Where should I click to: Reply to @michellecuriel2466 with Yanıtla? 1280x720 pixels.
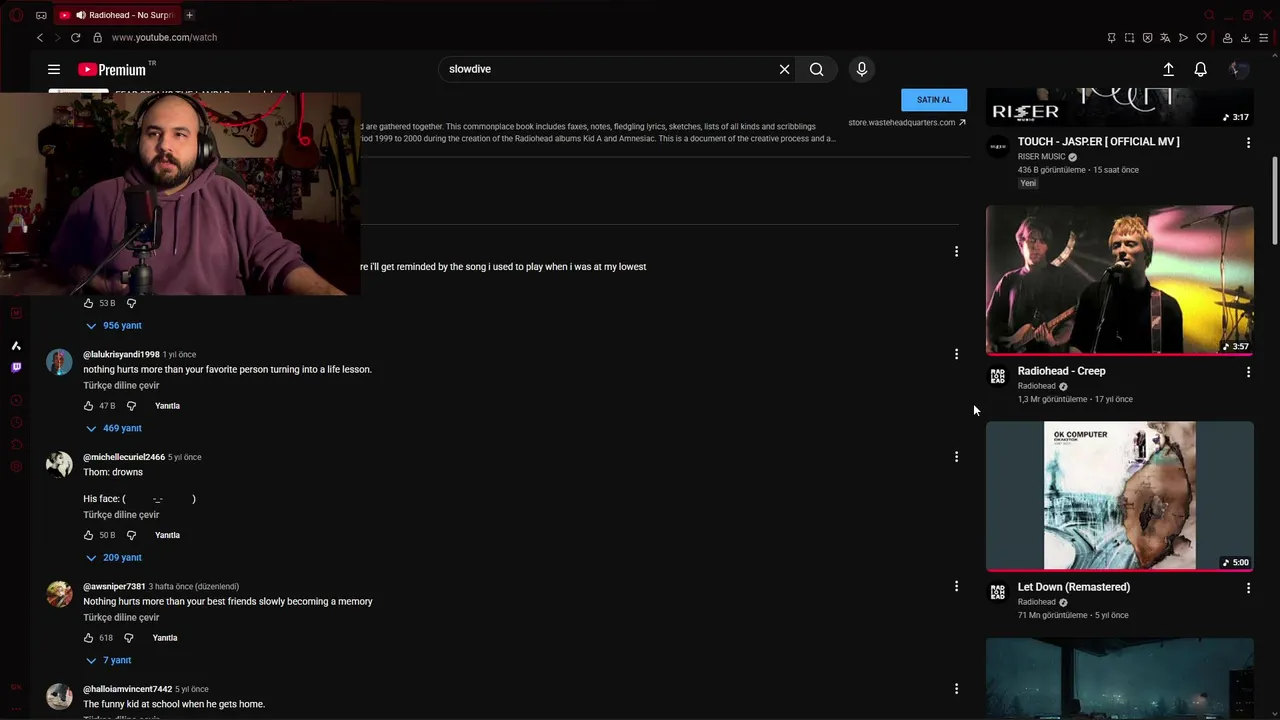(x=167, y=535)
